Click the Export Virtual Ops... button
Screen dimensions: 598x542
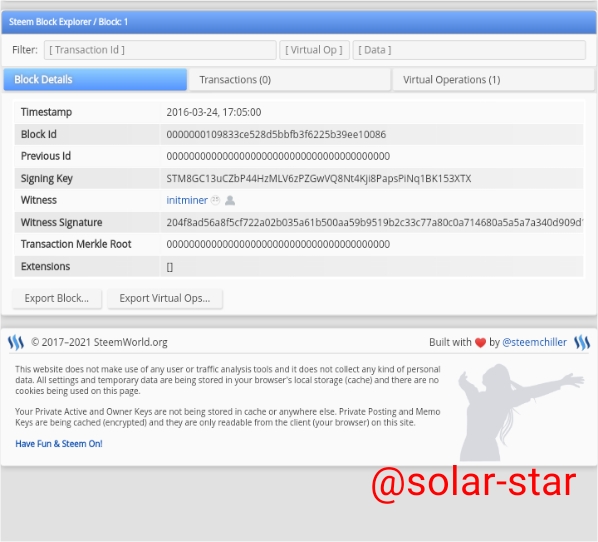[x=165, y=298]
